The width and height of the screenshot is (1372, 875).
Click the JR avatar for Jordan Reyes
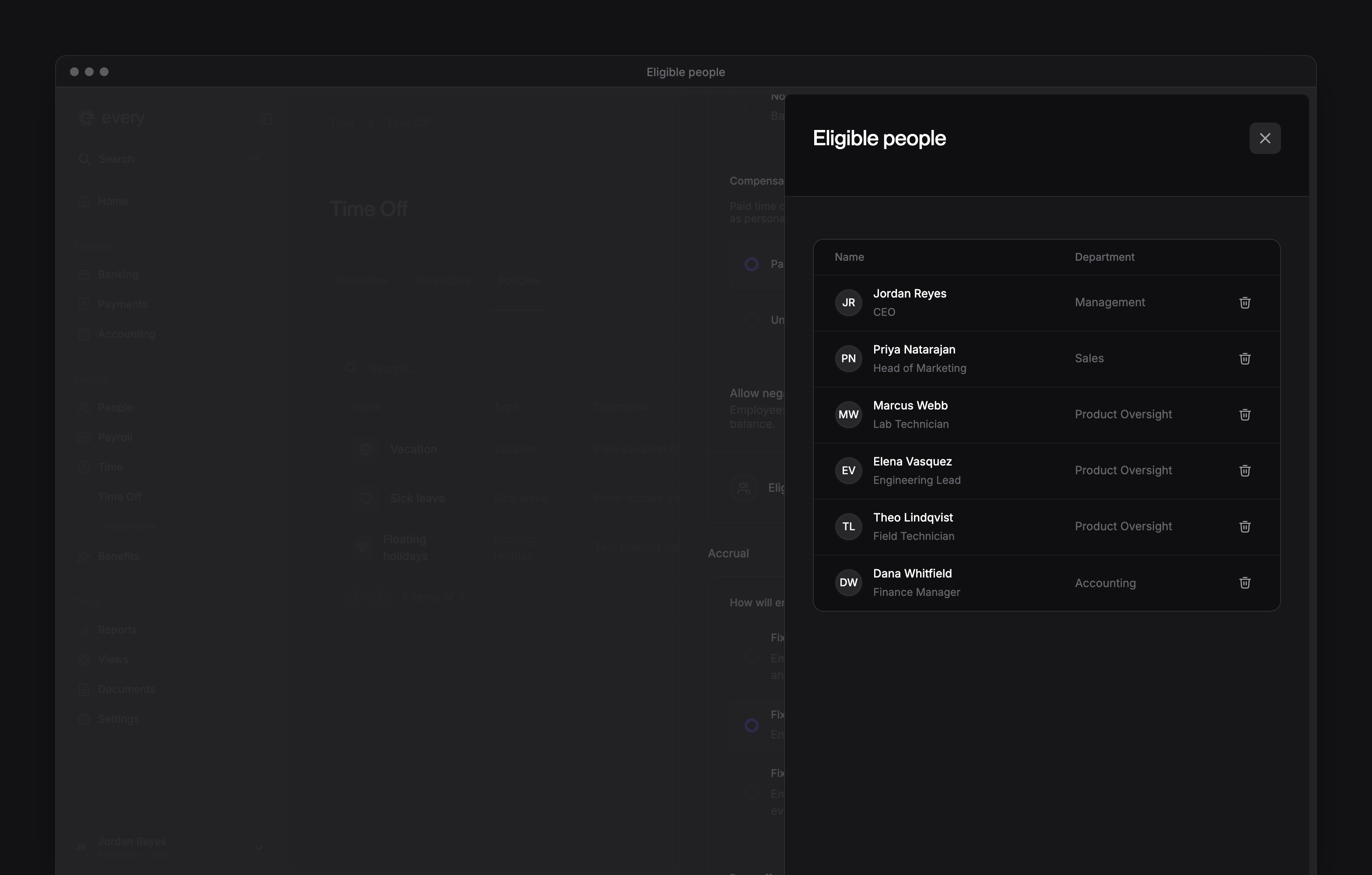848,302
